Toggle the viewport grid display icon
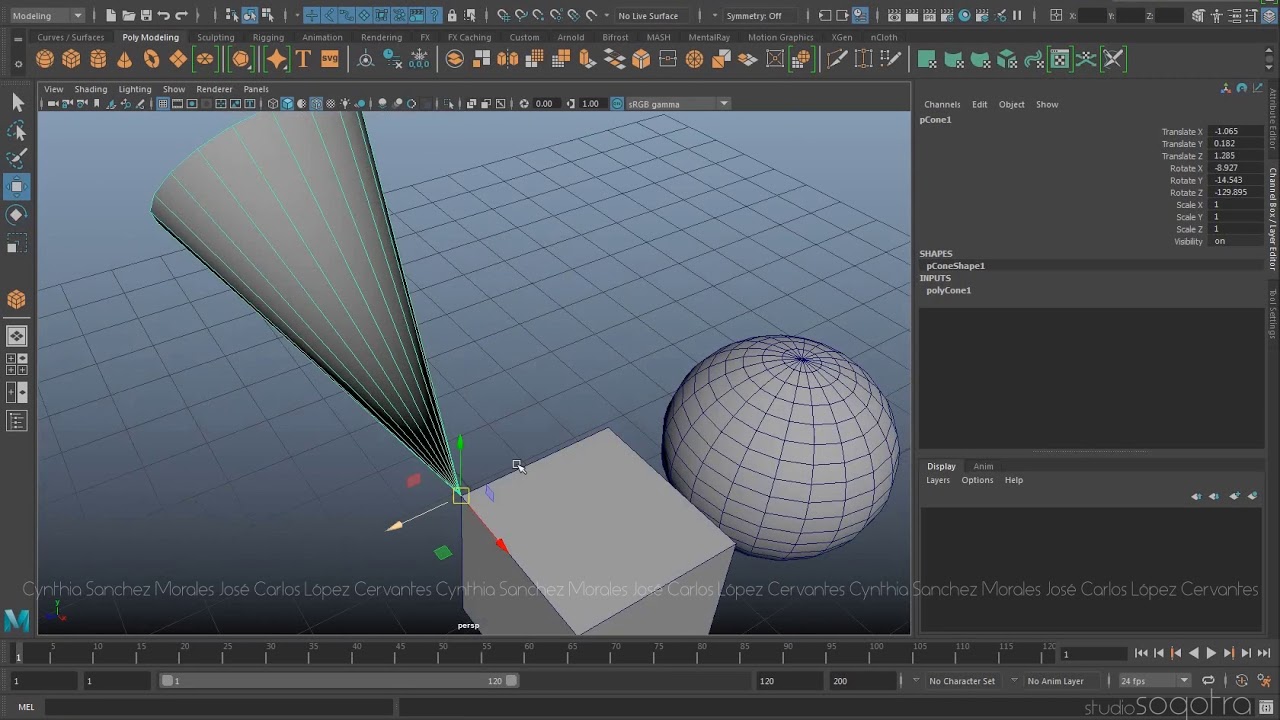 pos(163,104)
